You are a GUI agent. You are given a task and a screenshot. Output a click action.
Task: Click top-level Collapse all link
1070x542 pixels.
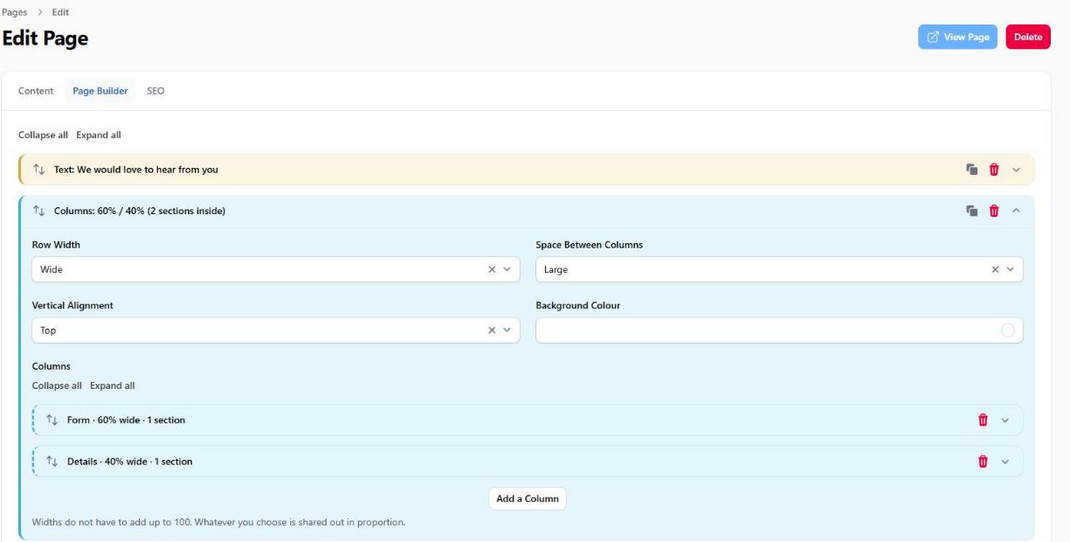coord(43,135)
